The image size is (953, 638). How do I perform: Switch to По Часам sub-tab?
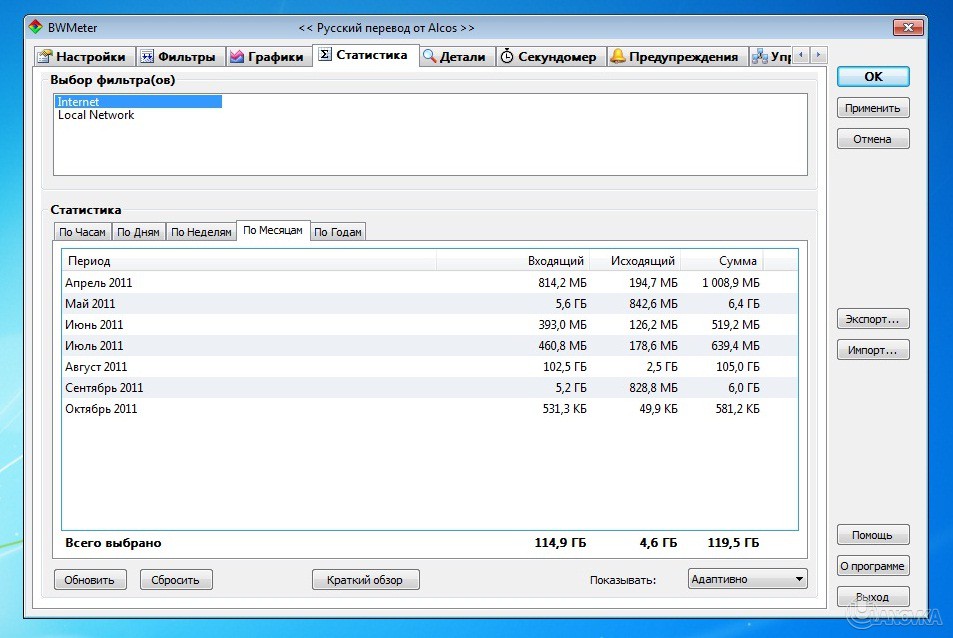82,232
